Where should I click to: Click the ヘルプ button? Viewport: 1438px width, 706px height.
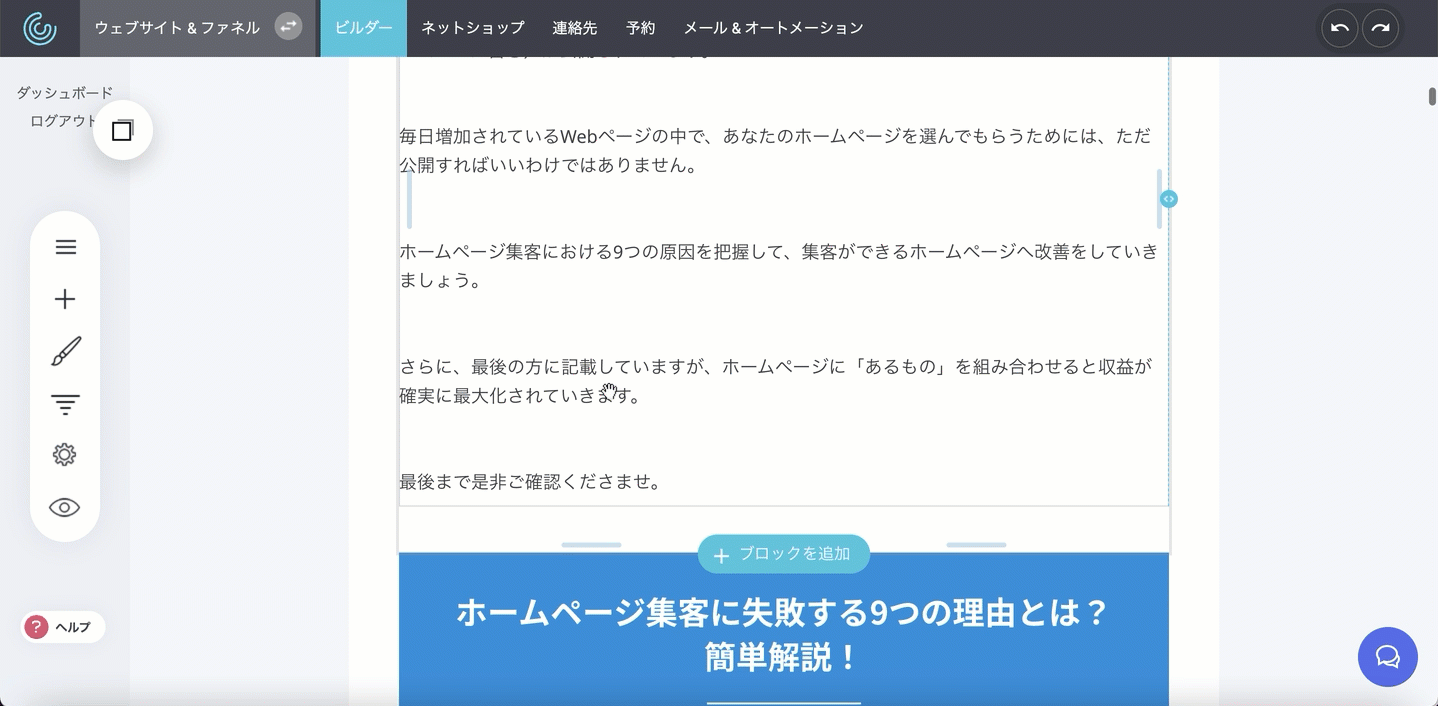coord(63,627)
